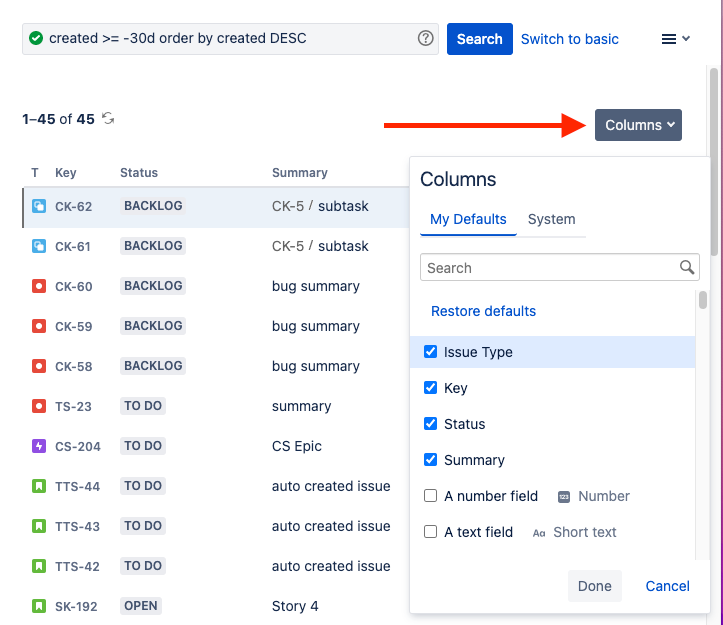Screen dimensions: 723x625
Task: Open issue CS-204 key link
Action: tap(77, 446)
